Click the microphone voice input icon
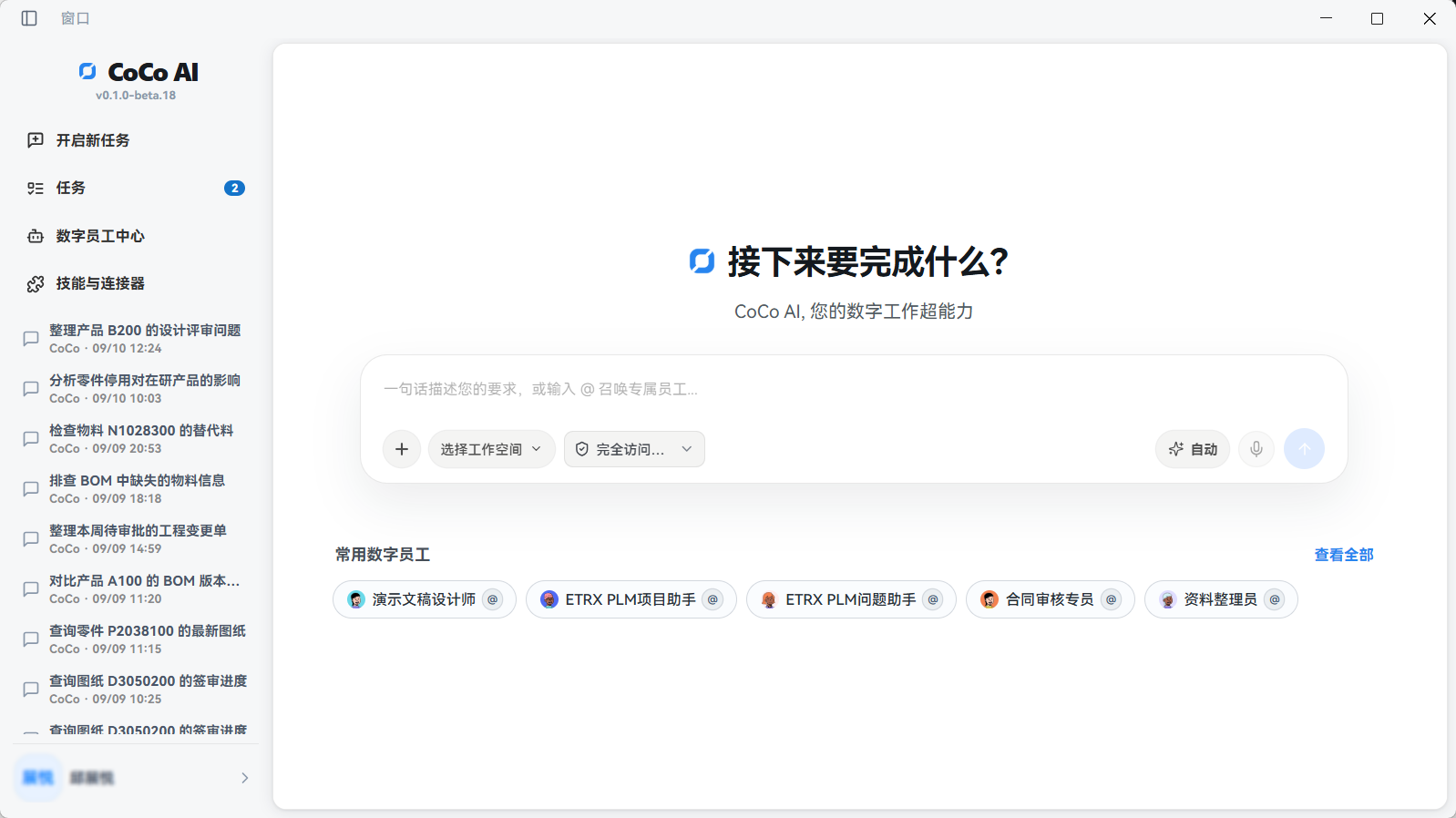This screenshot has width=1456, height=818. (x=1256, y=448)
